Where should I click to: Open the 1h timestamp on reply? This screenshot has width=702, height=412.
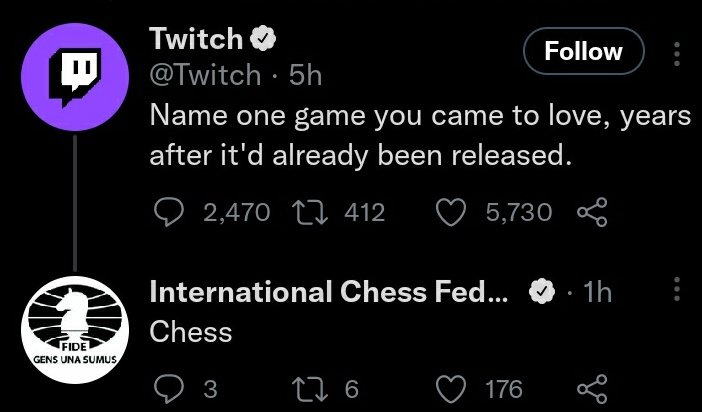pos(596,292)
